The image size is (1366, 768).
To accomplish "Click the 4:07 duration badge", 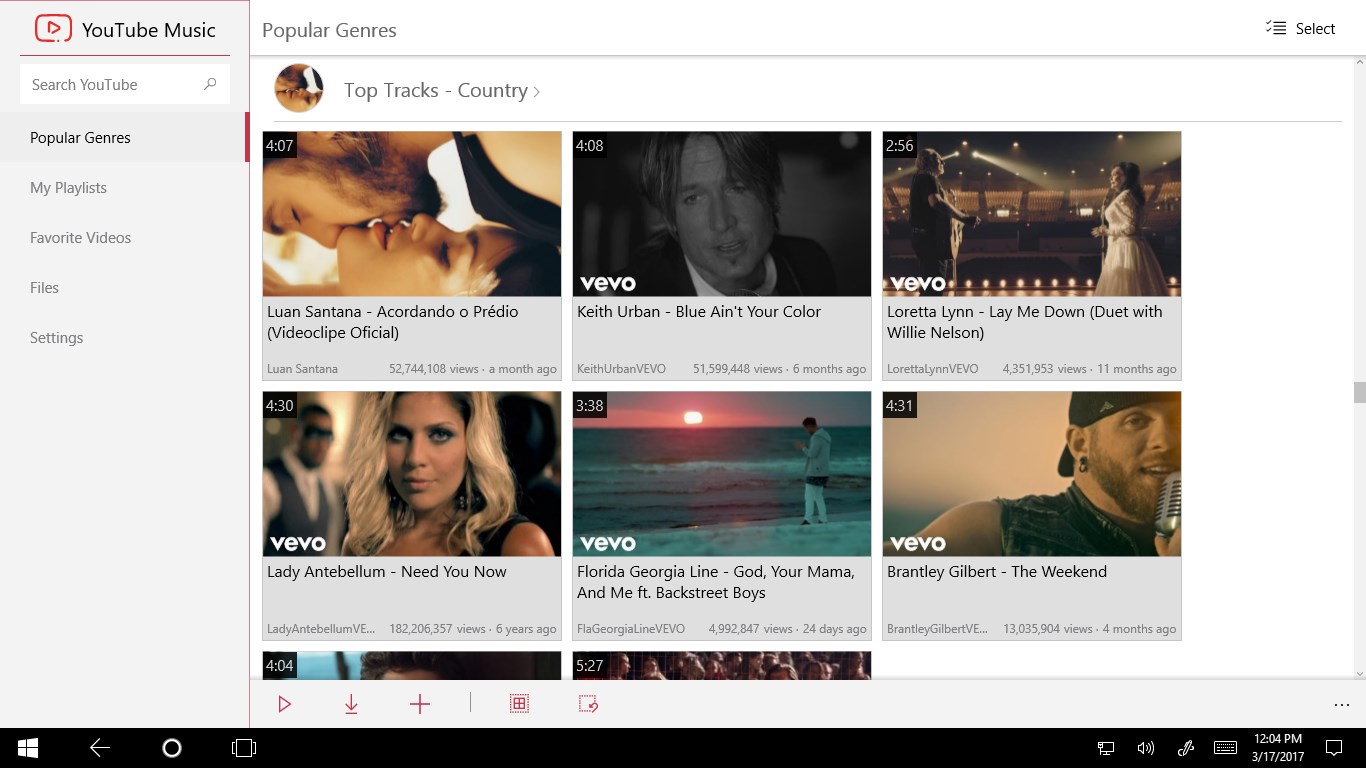I will [x=280, y=146].
